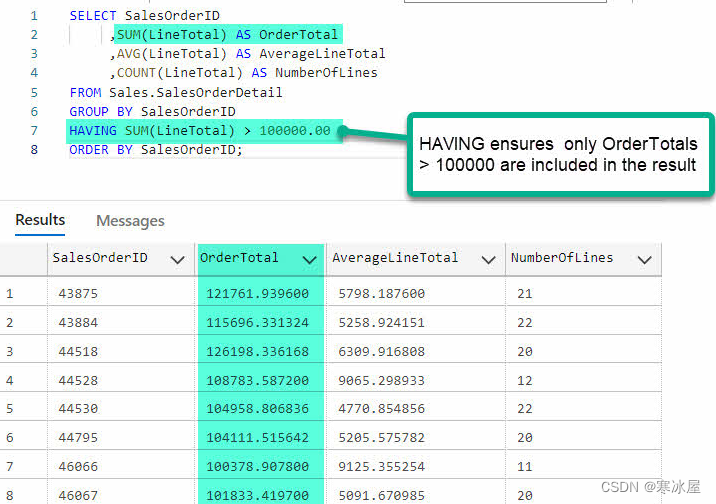Viewport: 716px width, 504px height.
Task: Switch to the Results tab
Action: point(40,220)
